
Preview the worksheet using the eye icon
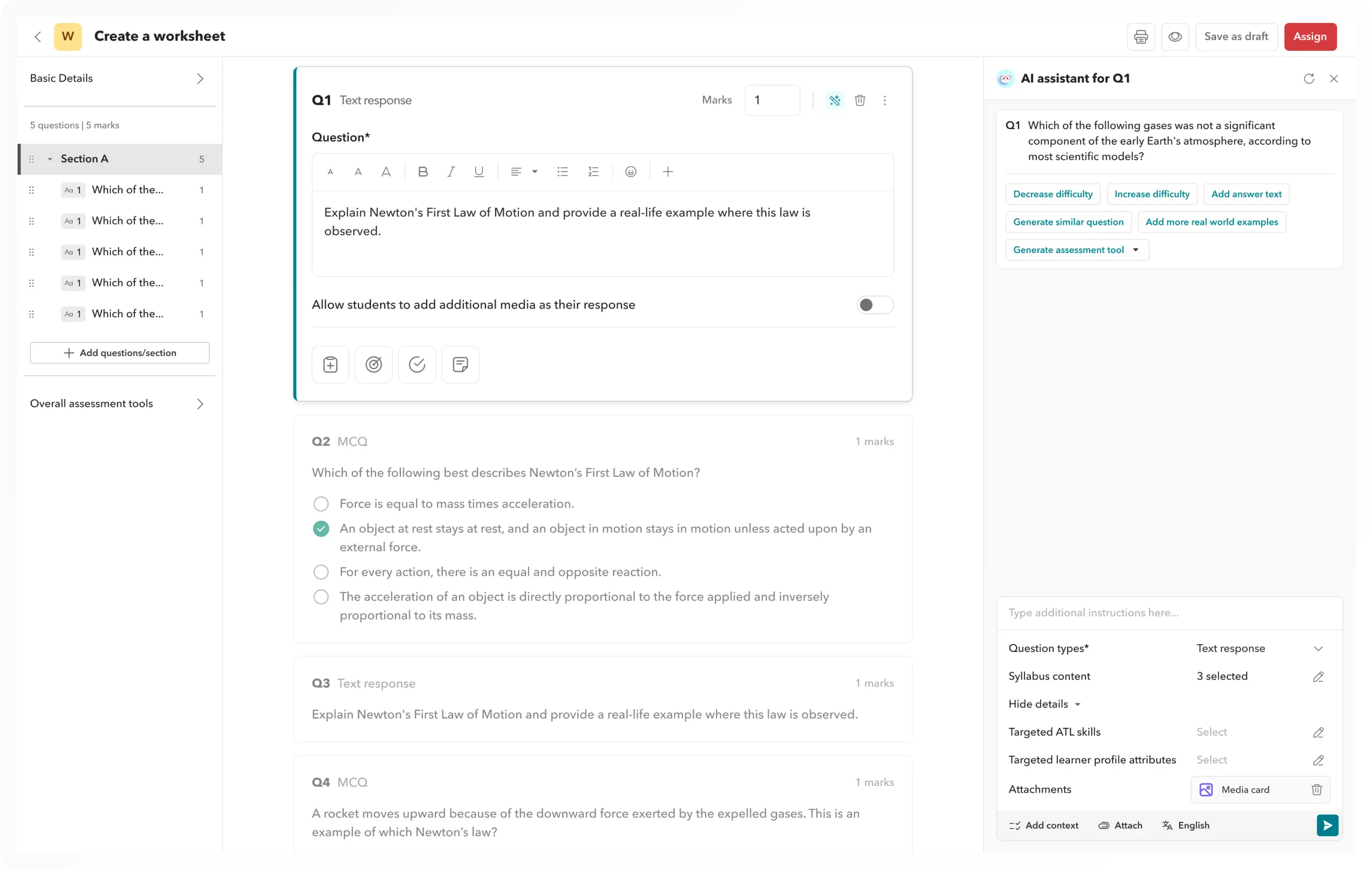click(x=1175, y=37)
